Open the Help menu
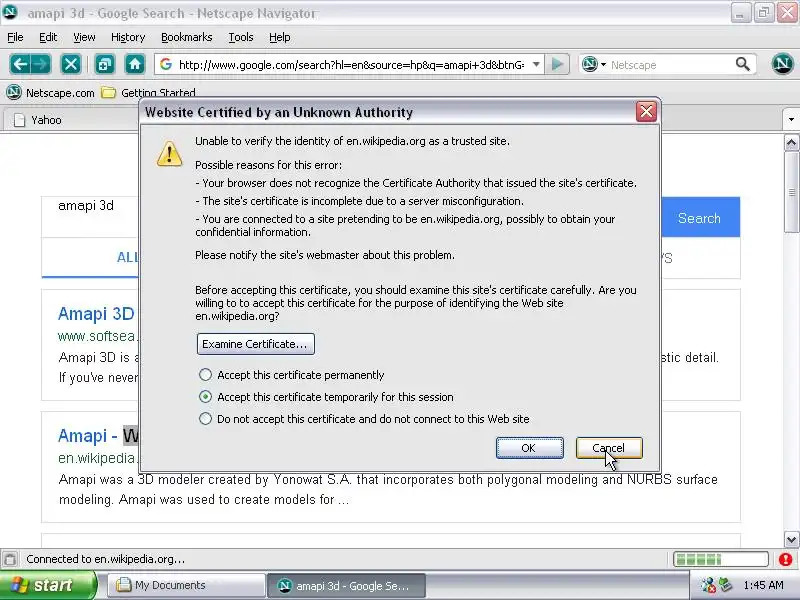 click(x=280, y=37)
